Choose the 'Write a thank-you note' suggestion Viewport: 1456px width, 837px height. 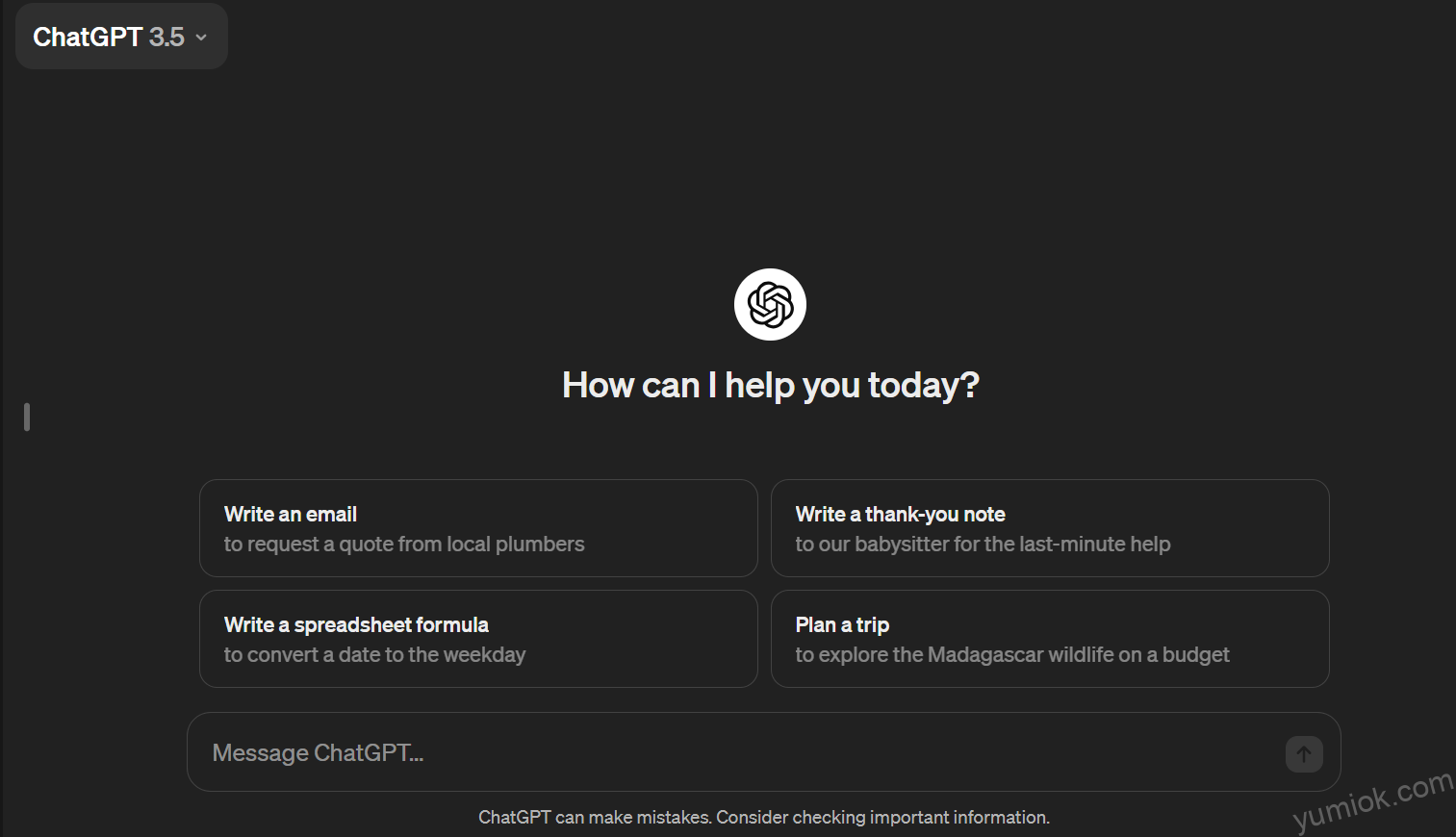pyautogui.click(x=1050, y=528)
